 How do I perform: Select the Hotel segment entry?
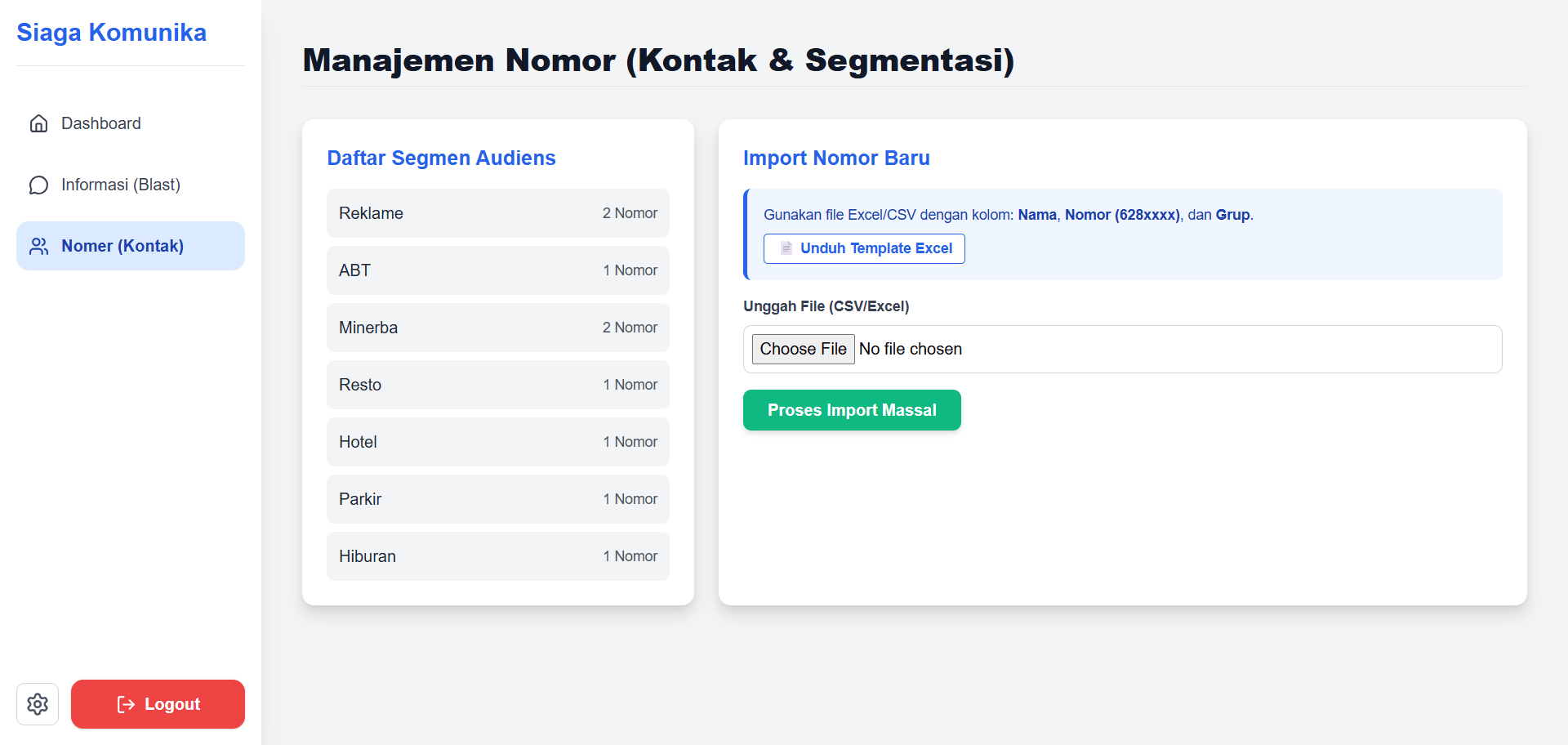(x=497, y=442)
